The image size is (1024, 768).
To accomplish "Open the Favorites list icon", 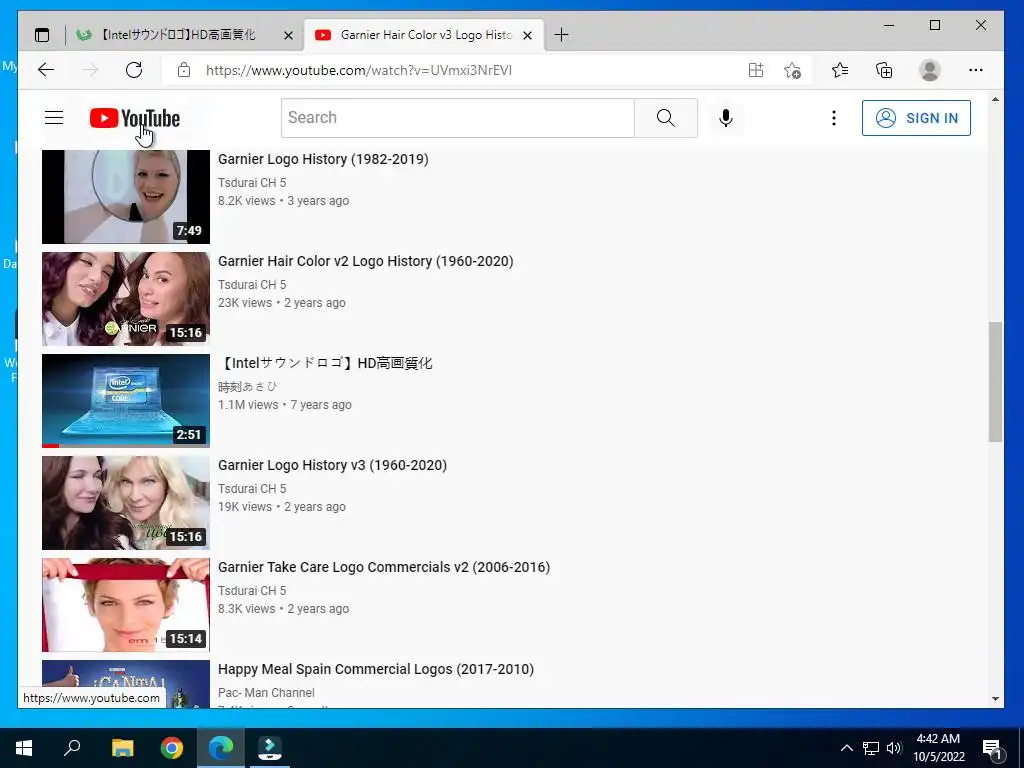I will pos(840,70).
